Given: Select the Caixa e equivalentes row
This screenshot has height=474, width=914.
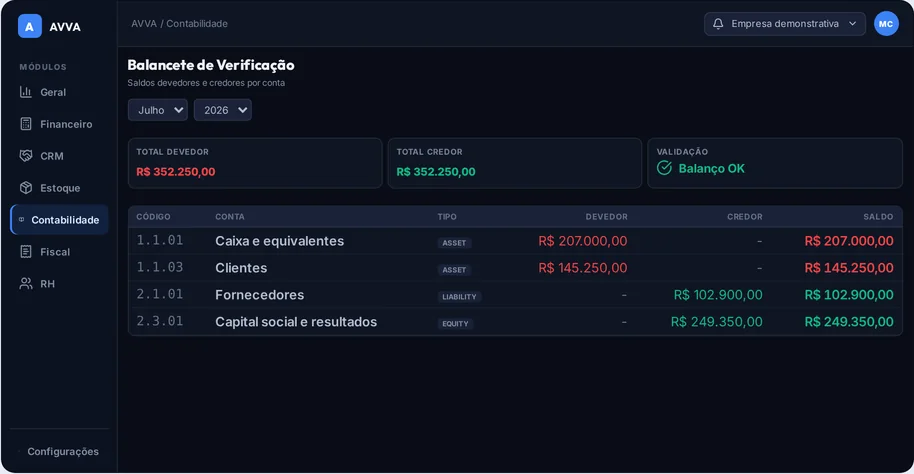Looking at the screenshot, I should click(515, 241).
